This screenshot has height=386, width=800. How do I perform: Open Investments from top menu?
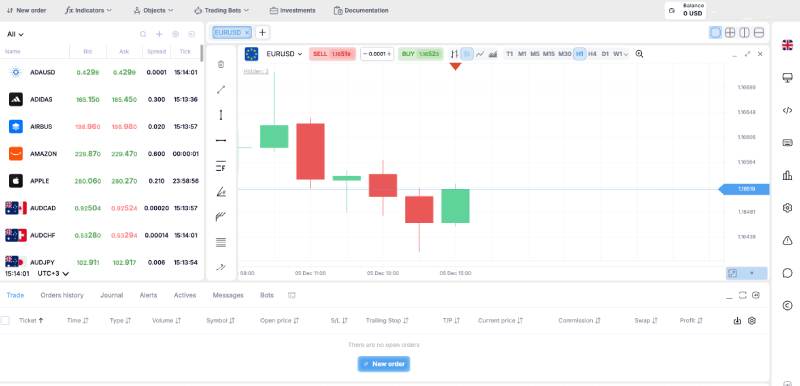tap(292, 10)
